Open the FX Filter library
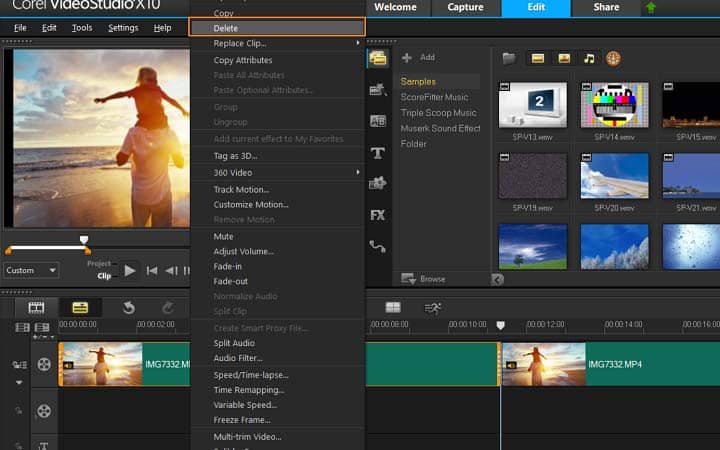 (377, 215)
